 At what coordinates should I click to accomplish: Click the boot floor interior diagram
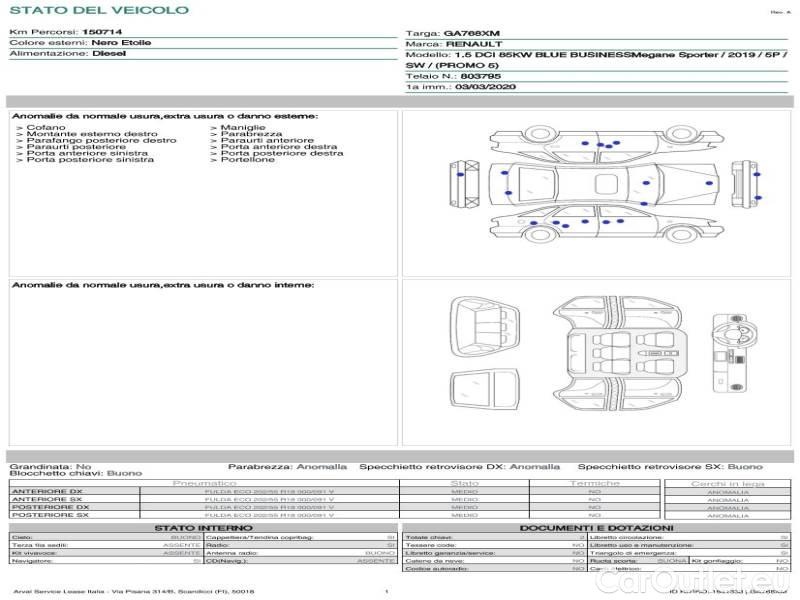pyautogui.click(x=478, y=388)
